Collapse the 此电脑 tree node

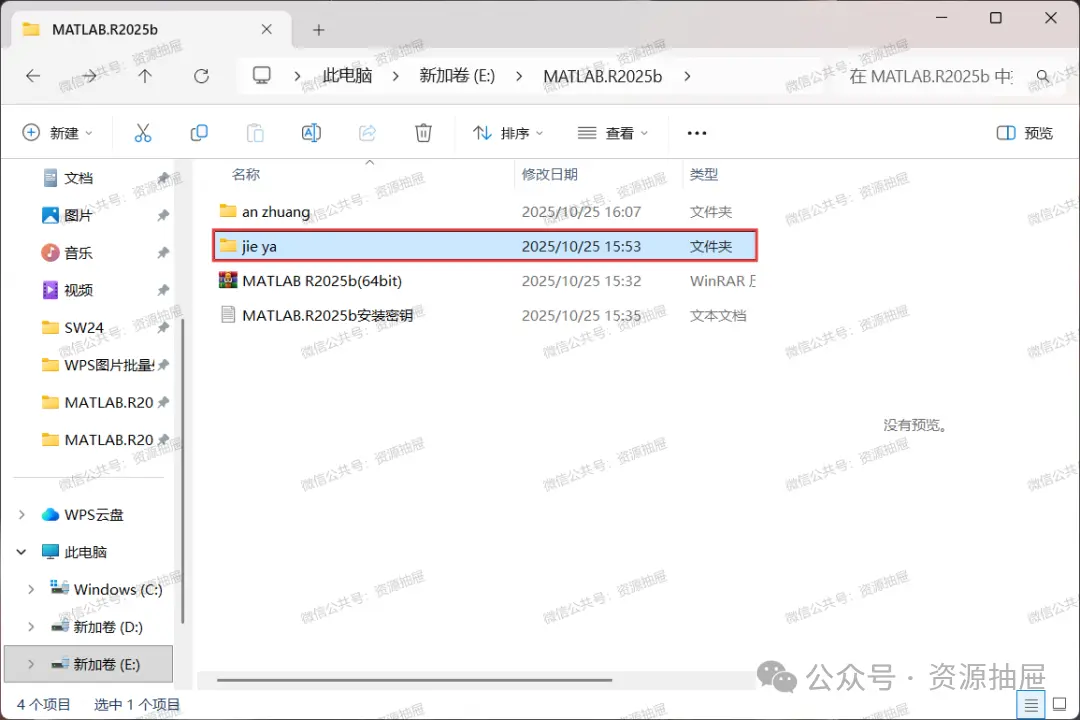pyautogui.click(x=21, y=553)
